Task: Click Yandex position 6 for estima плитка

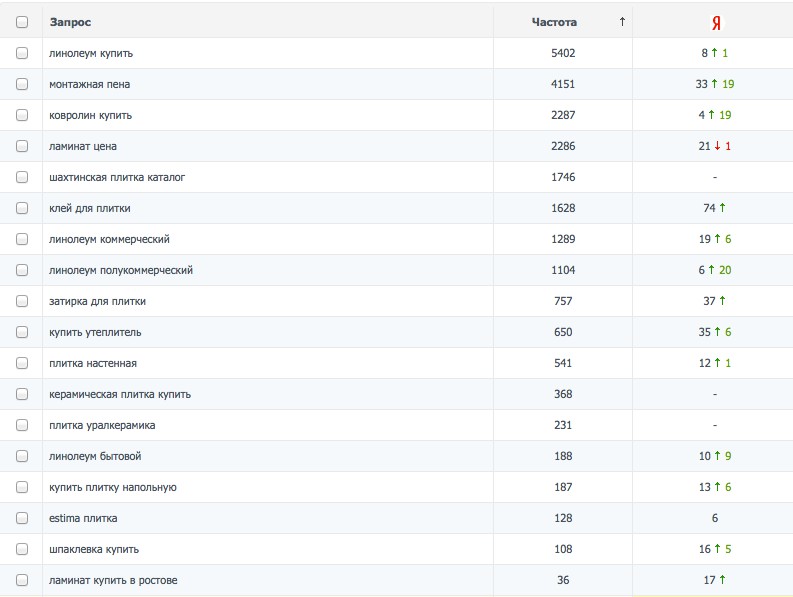Action: tap(715, 518)
